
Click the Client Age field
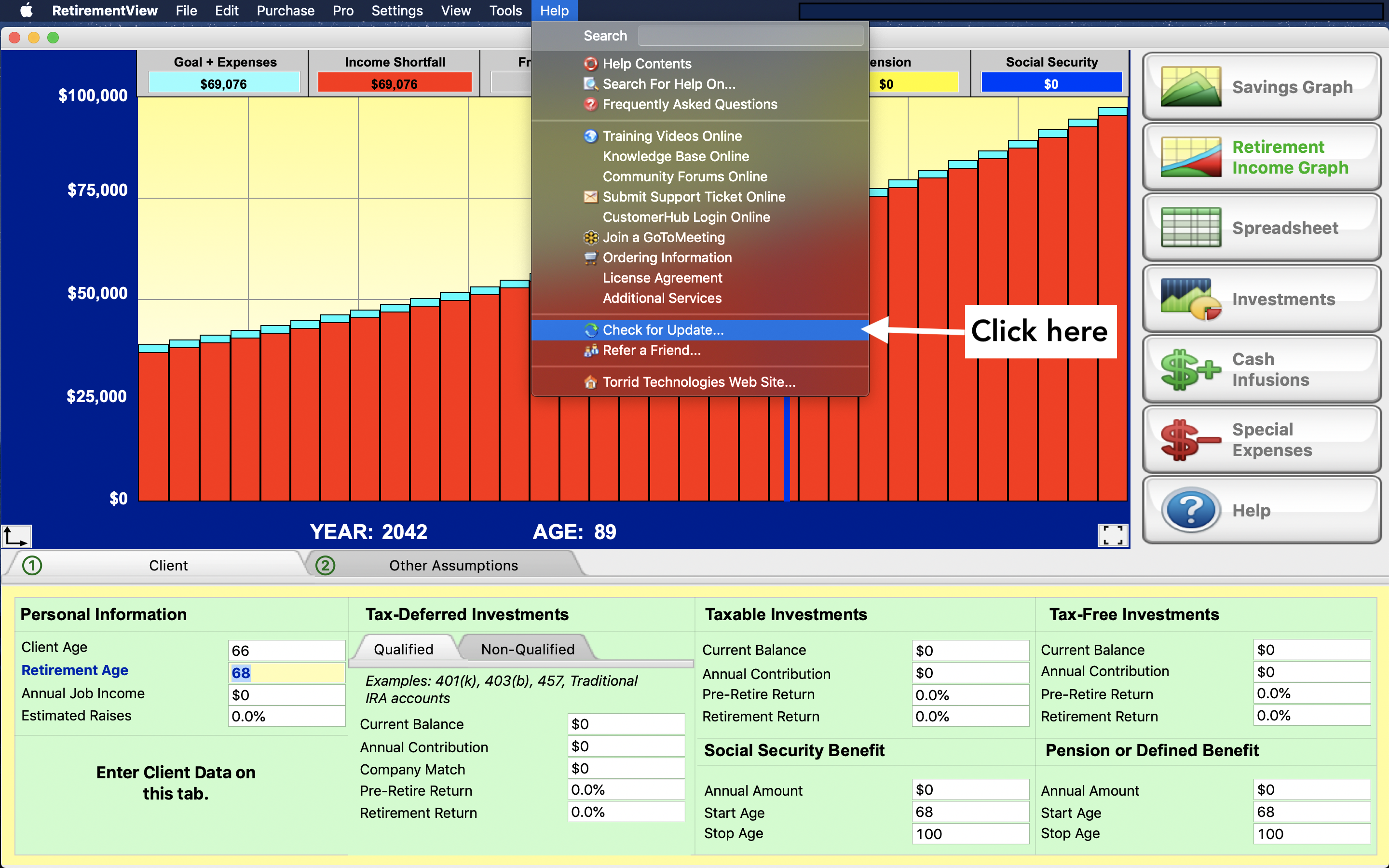coord(286,651)
